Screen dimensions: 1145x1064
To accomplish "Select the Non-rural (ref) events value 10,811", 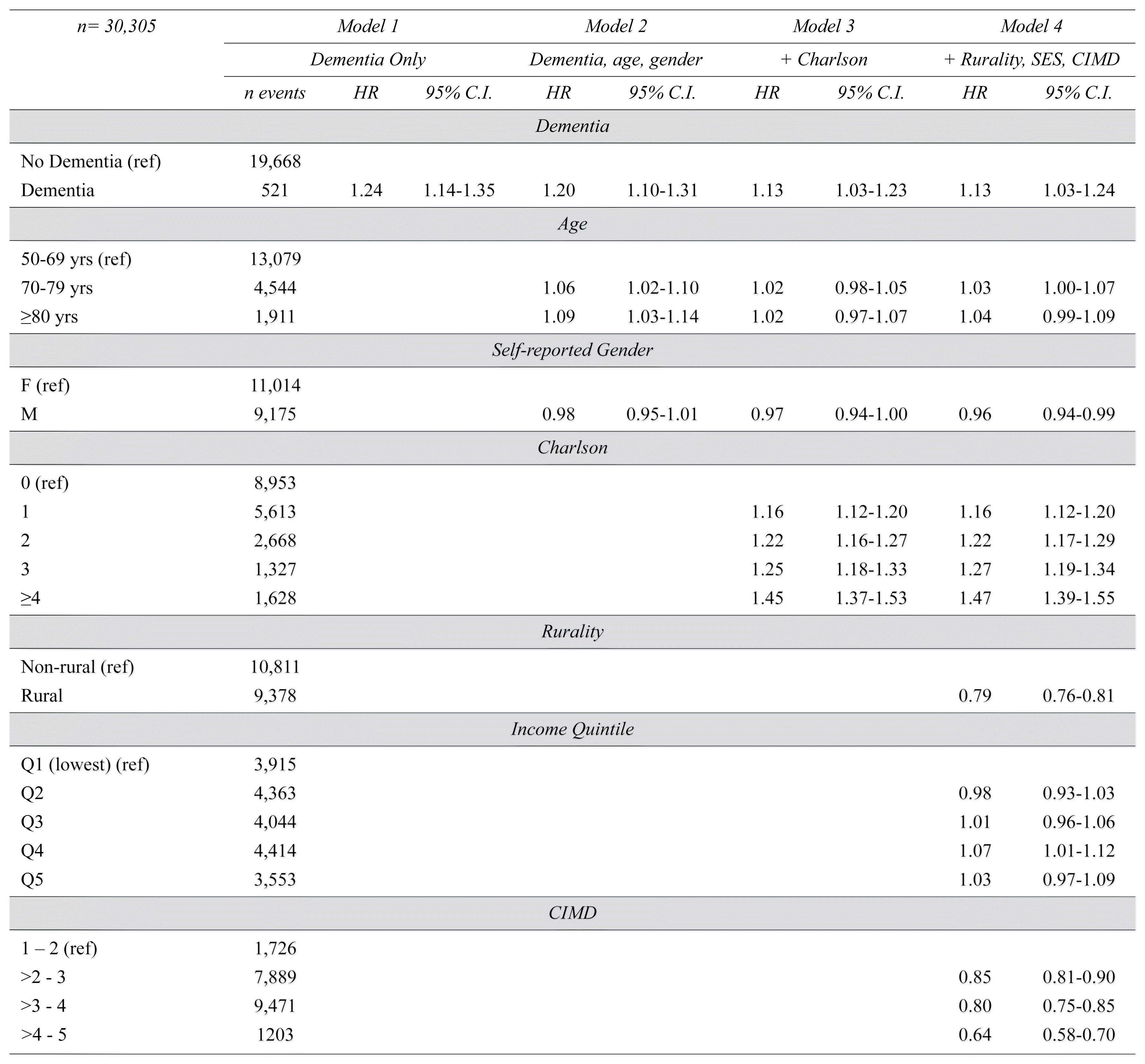I will [x=275, y=667].
